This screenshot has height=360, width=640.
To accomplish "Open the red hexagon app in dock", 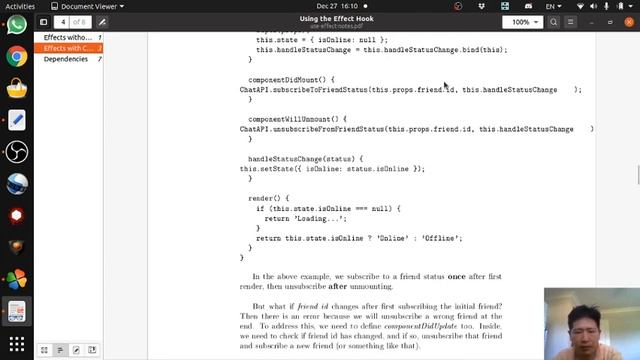I will pyautogui.click(x=17, y=216).
